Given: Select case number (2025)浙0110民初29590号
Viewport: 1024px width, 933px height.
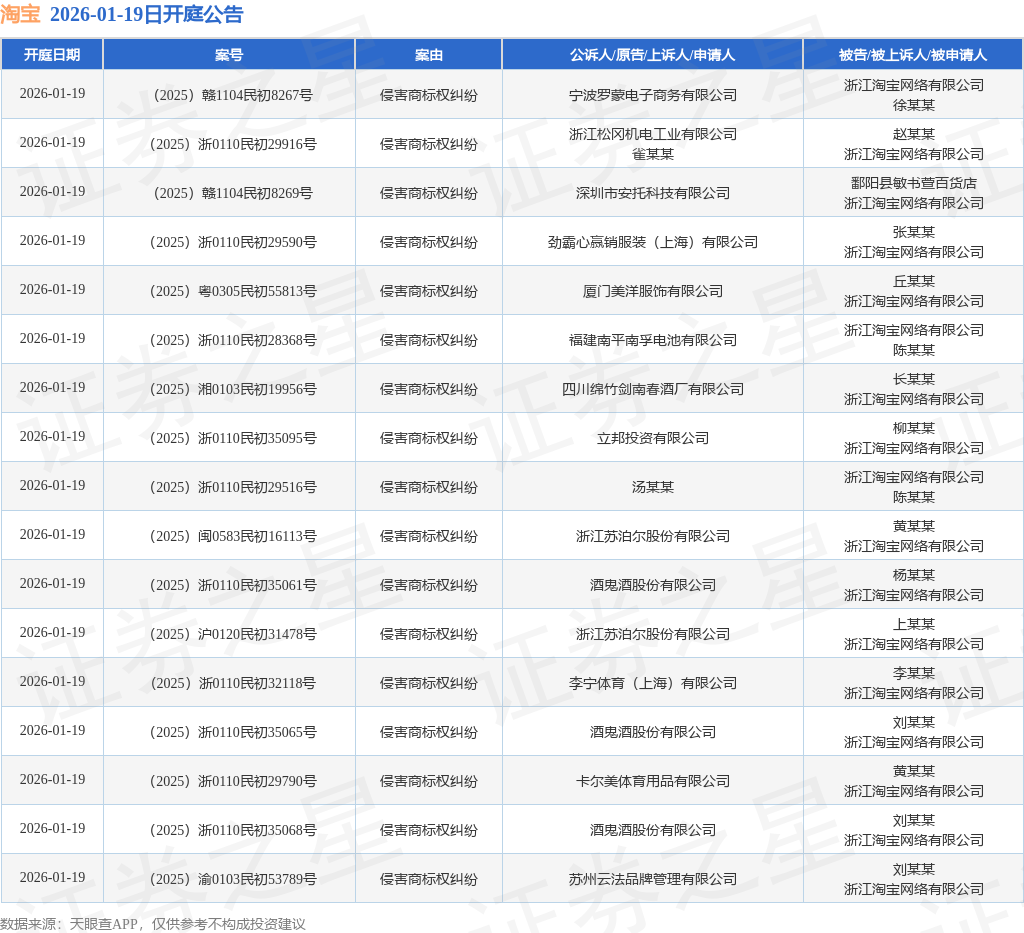Looking at the screenshot, I should pos(233,242).
